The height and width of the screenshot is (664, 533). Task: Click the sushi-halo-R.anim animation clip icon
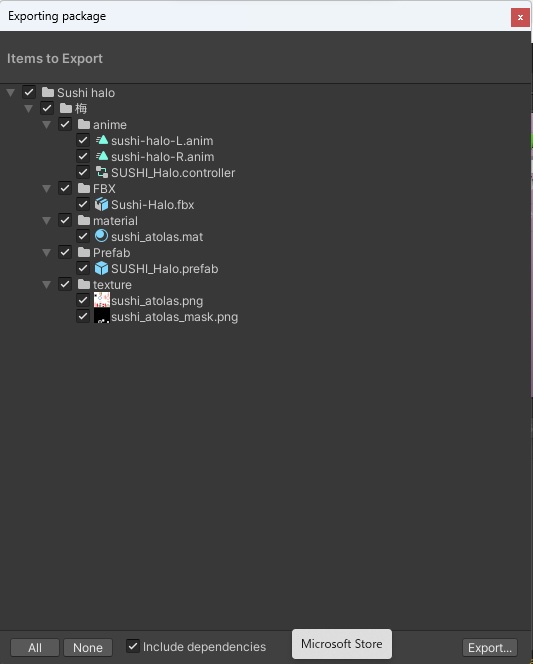(x=102, y=156)
